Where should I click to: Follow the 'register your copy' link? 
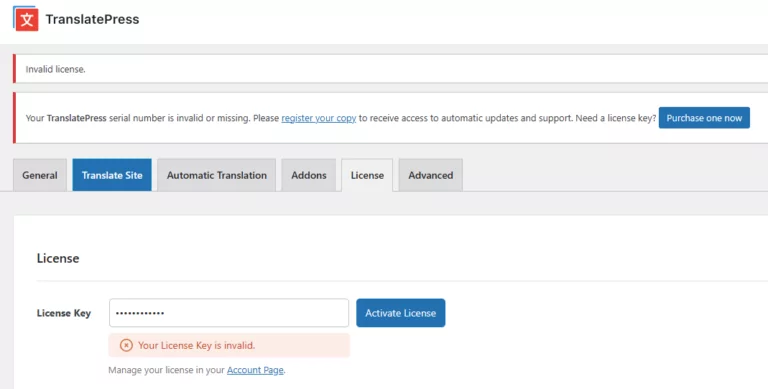click(x=318, y=118)
